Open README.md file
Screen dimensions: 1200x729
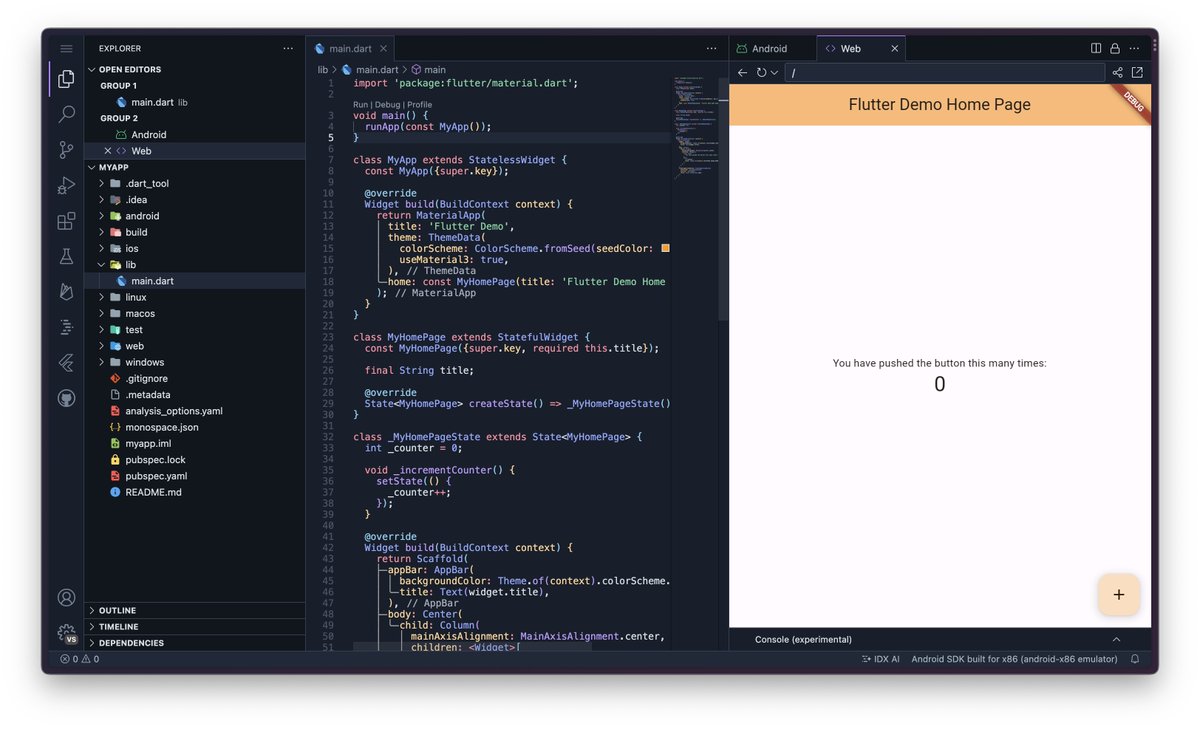coord(153,492)
